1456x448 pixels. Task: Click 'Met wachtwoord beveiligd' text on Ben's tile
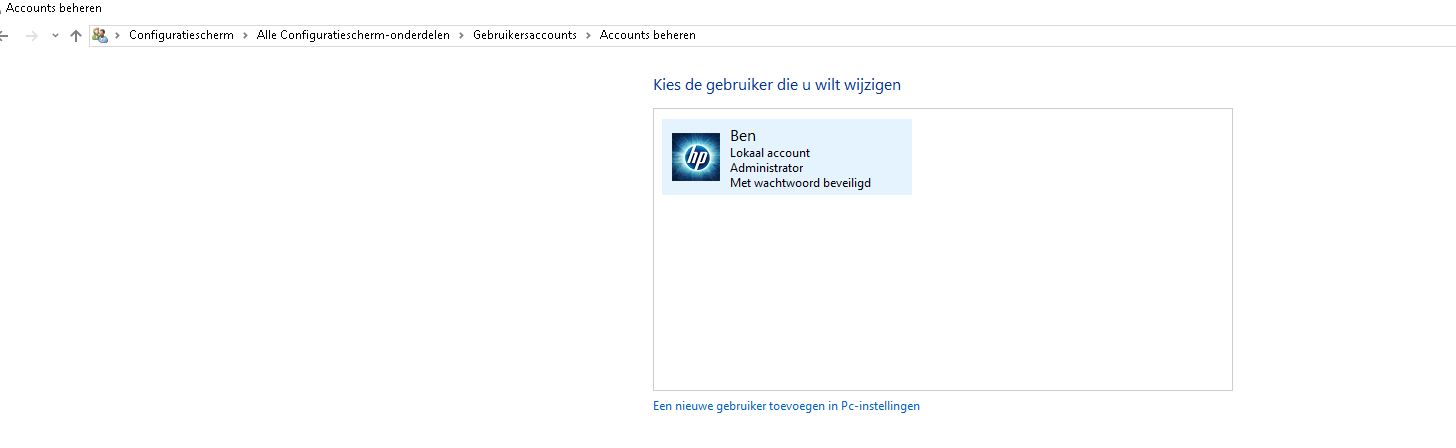800,183
